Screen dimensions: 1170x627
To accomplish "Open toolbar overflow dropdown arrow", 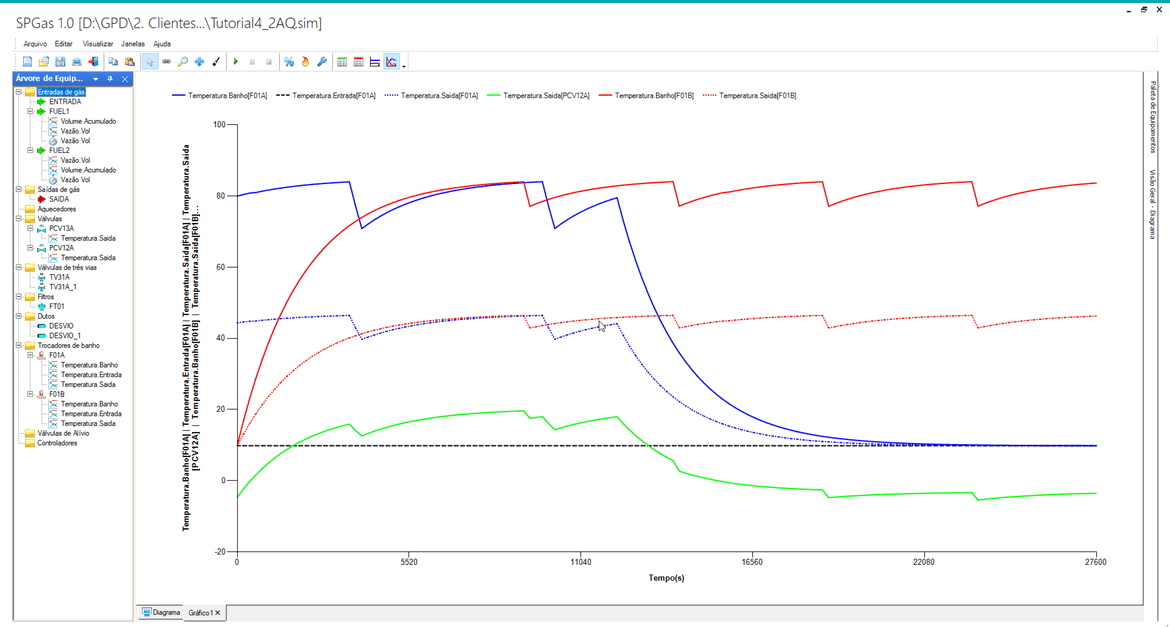I will point(404,66).
